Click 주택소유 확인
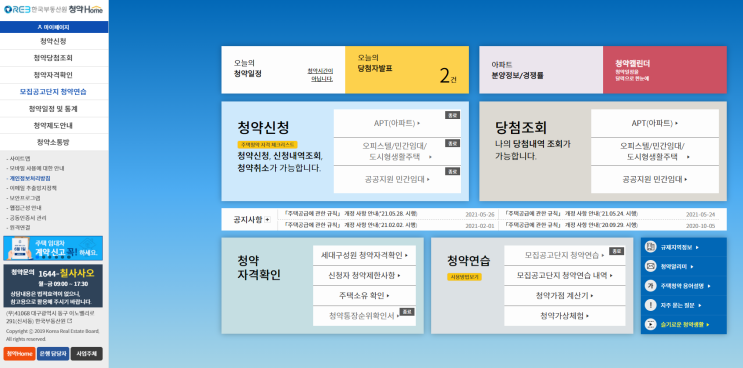The image size is (743, 368). [x=364, y=296]
